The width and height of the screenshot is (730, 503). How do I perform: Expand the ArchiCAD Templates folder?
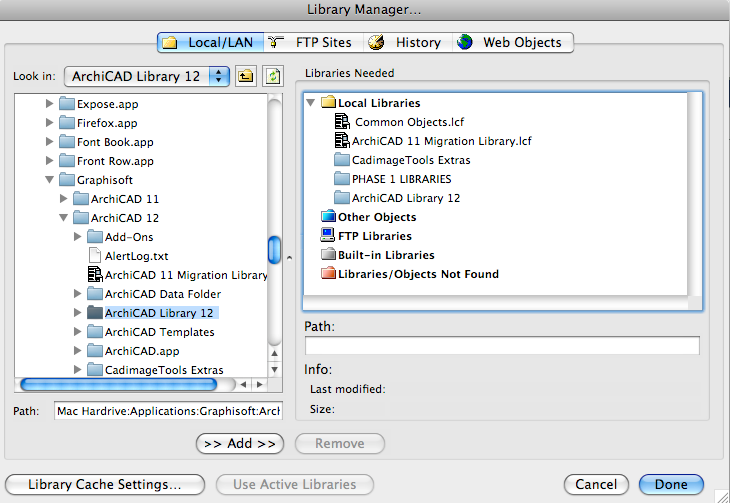[x=78, y=332]
